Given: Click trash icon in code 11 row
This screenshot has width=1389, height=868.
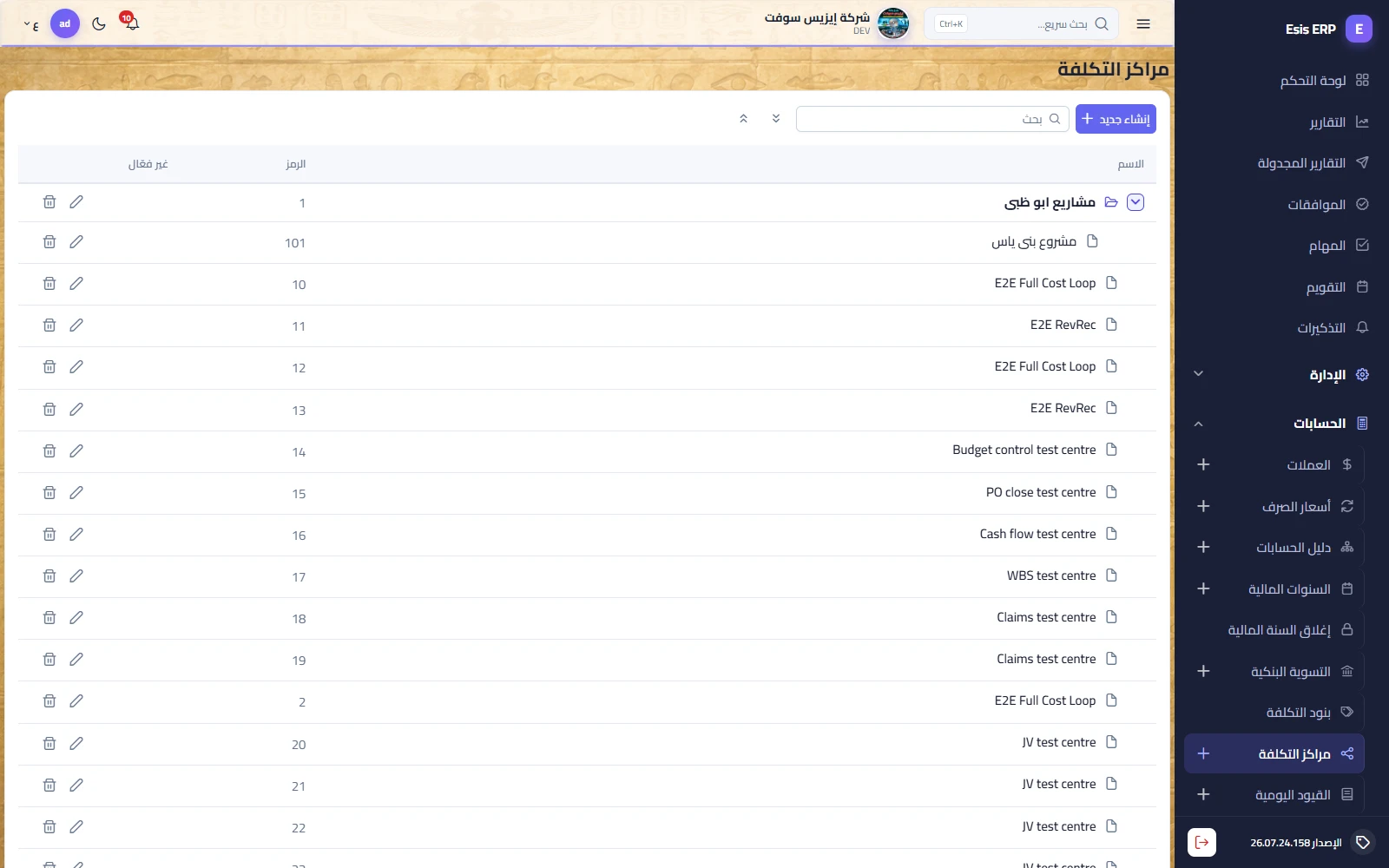Looking at the screenshot, I should coord(49,325).
